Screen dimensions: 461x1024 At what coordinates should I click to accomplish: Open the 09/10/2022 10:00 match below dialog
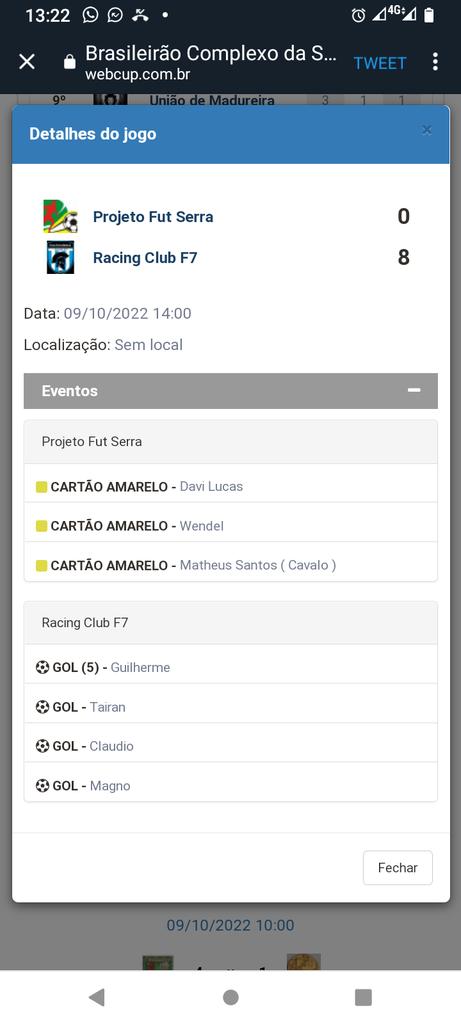pyautogui.click(x=230, y=925)
